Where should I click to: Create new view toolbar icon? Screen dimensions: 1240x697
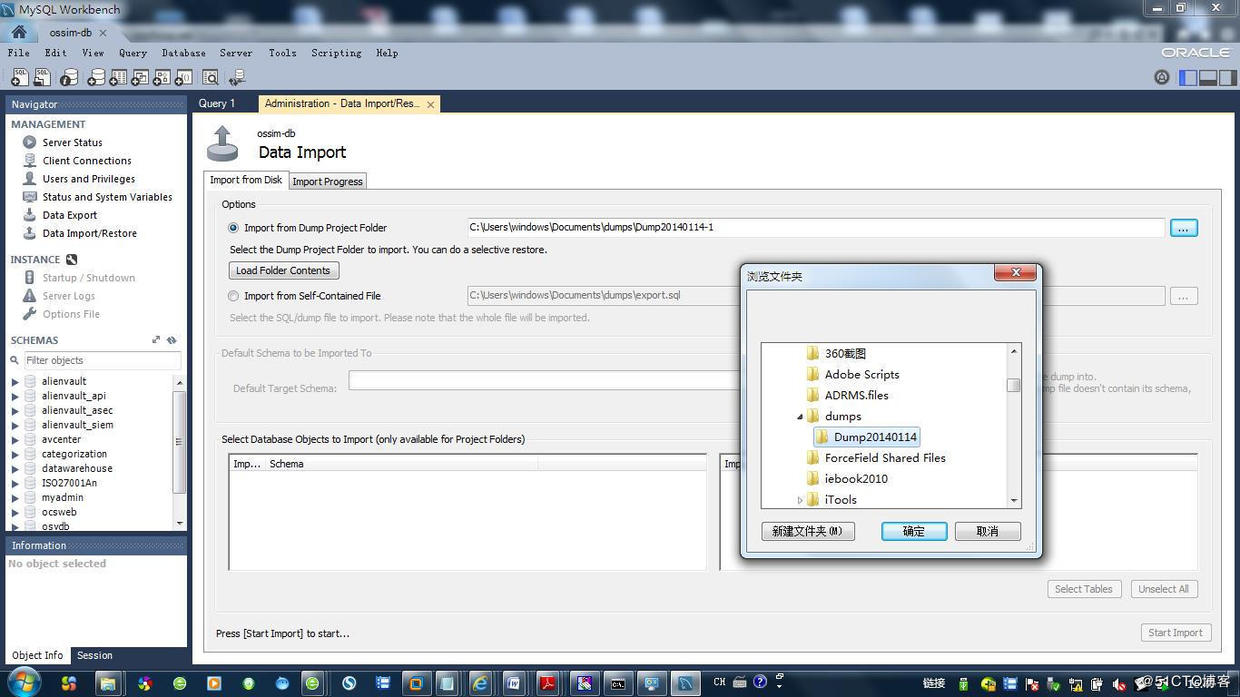tap(140, 77)
